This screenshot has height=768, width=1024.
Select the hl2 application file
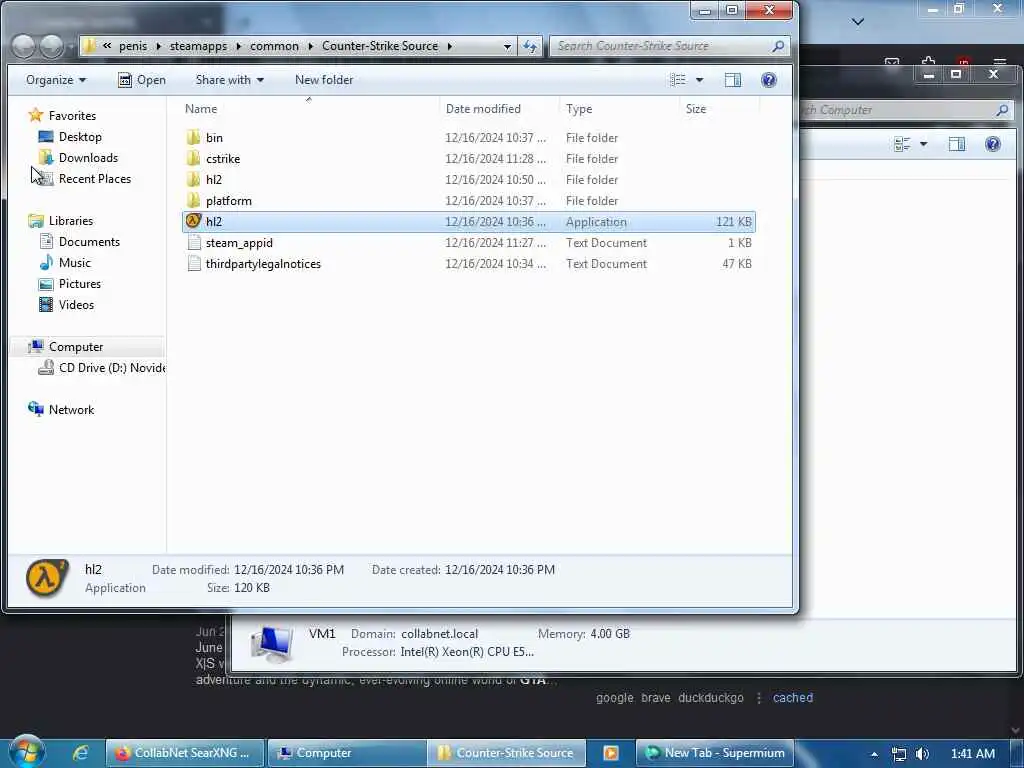(468, 221)
